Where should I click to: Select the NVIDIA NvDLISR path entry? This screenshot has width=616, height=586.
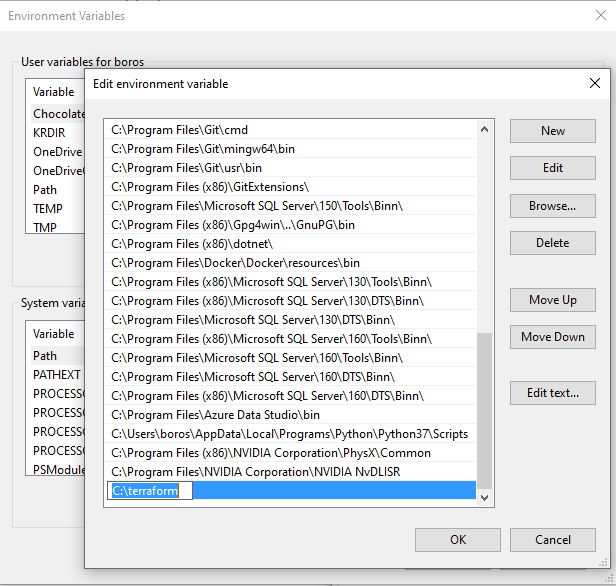tap(290, 472)
